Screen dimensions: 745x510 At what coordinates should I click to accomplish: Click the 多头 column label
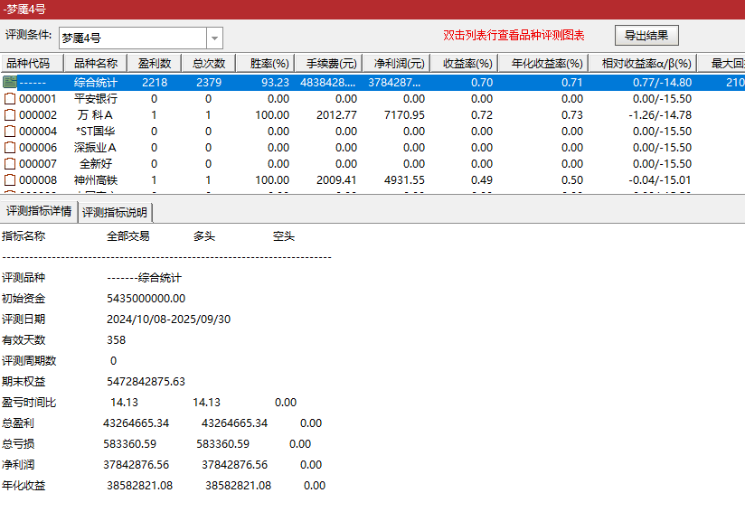204,236
